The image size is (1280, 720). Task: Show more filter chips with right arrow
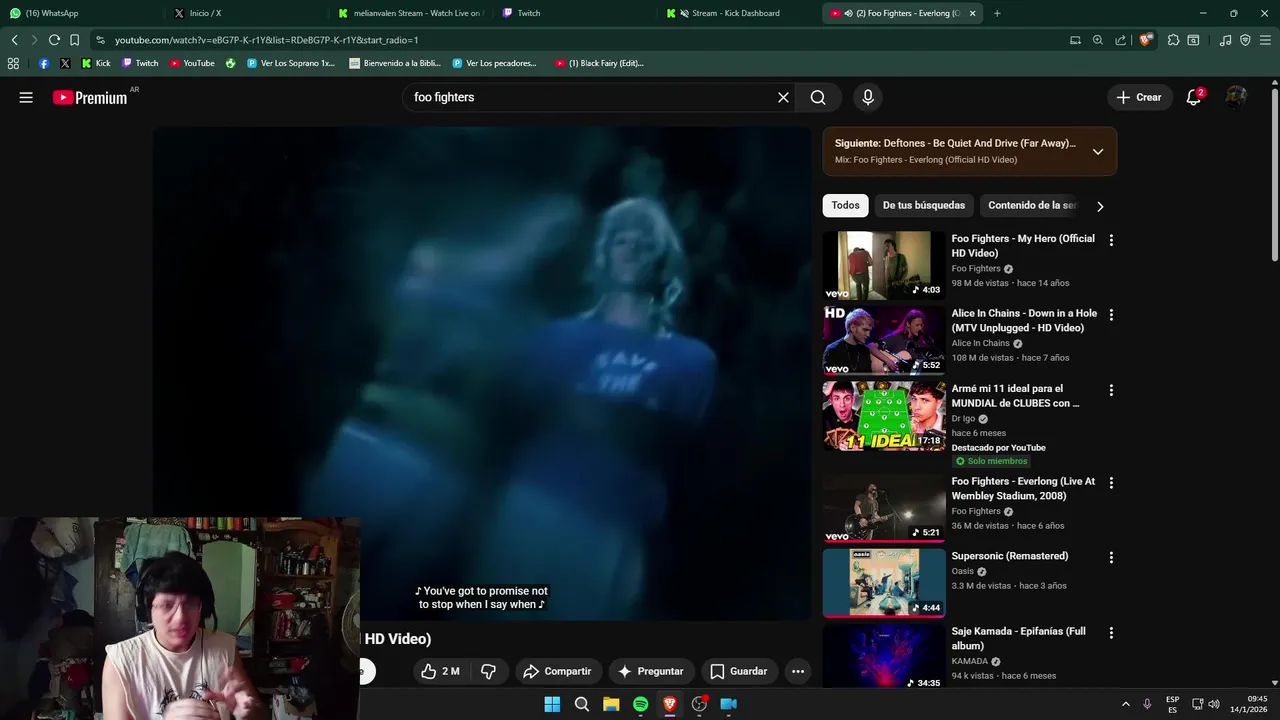click(1100, 206)
